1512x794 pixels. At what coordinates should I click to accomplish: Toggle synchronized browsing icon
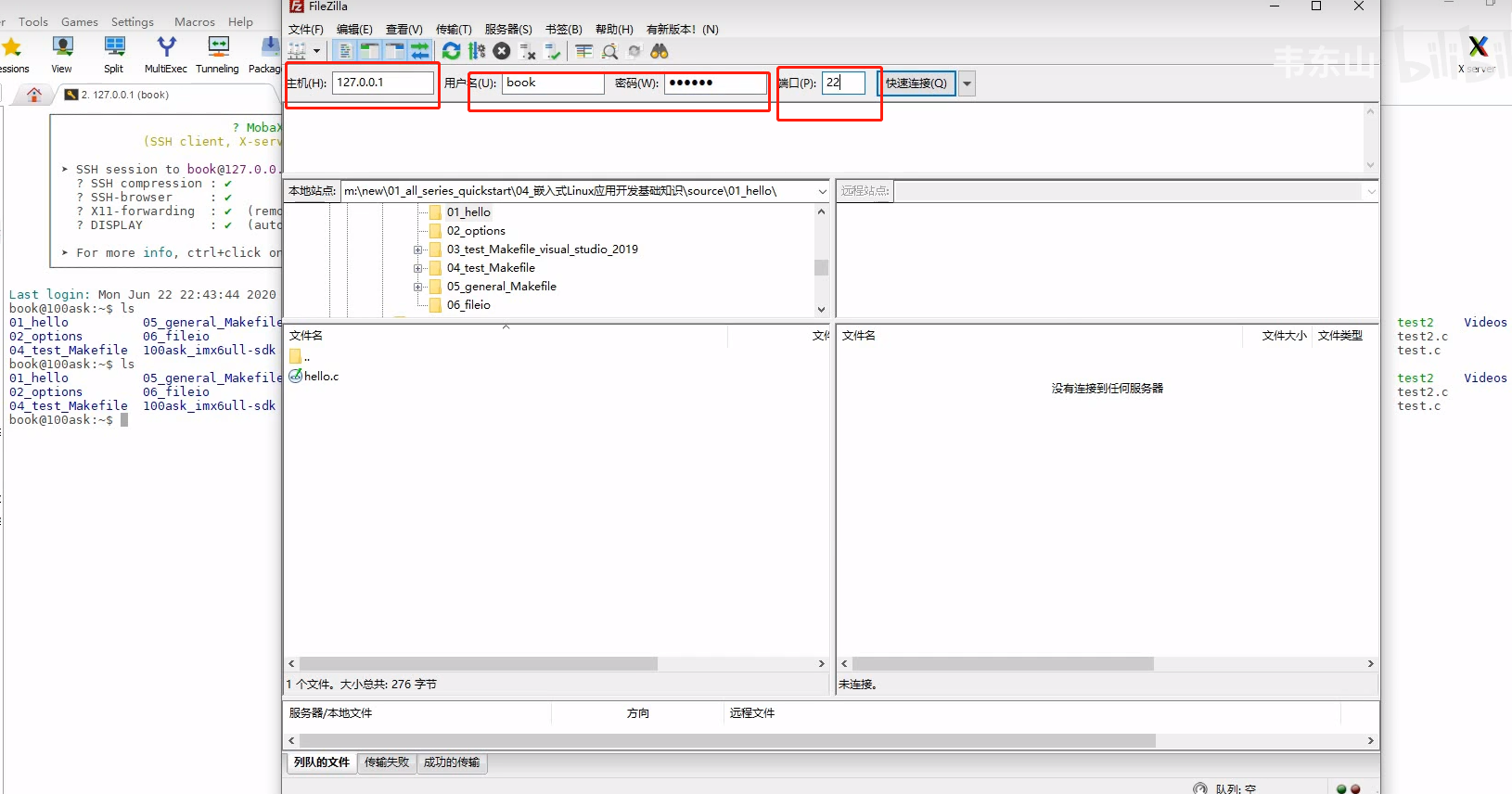tap(634, 51)
